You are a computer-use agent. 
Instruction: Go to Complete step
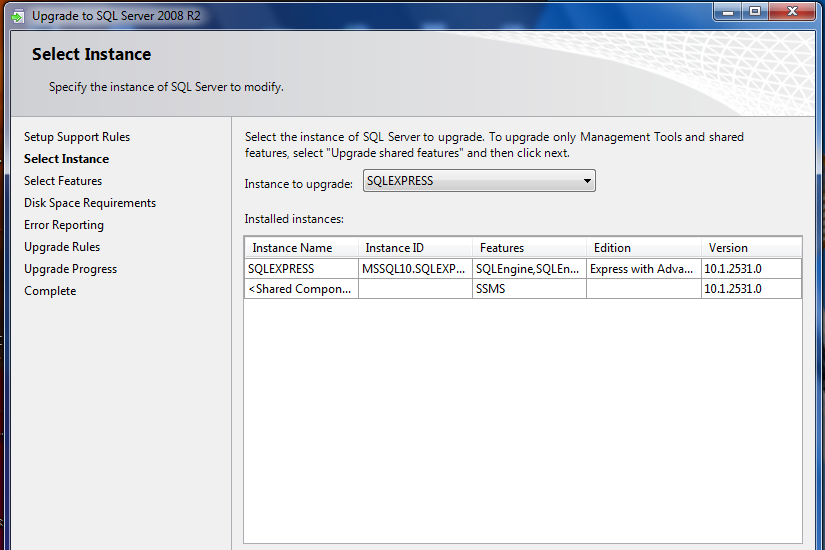pos(50,291)
